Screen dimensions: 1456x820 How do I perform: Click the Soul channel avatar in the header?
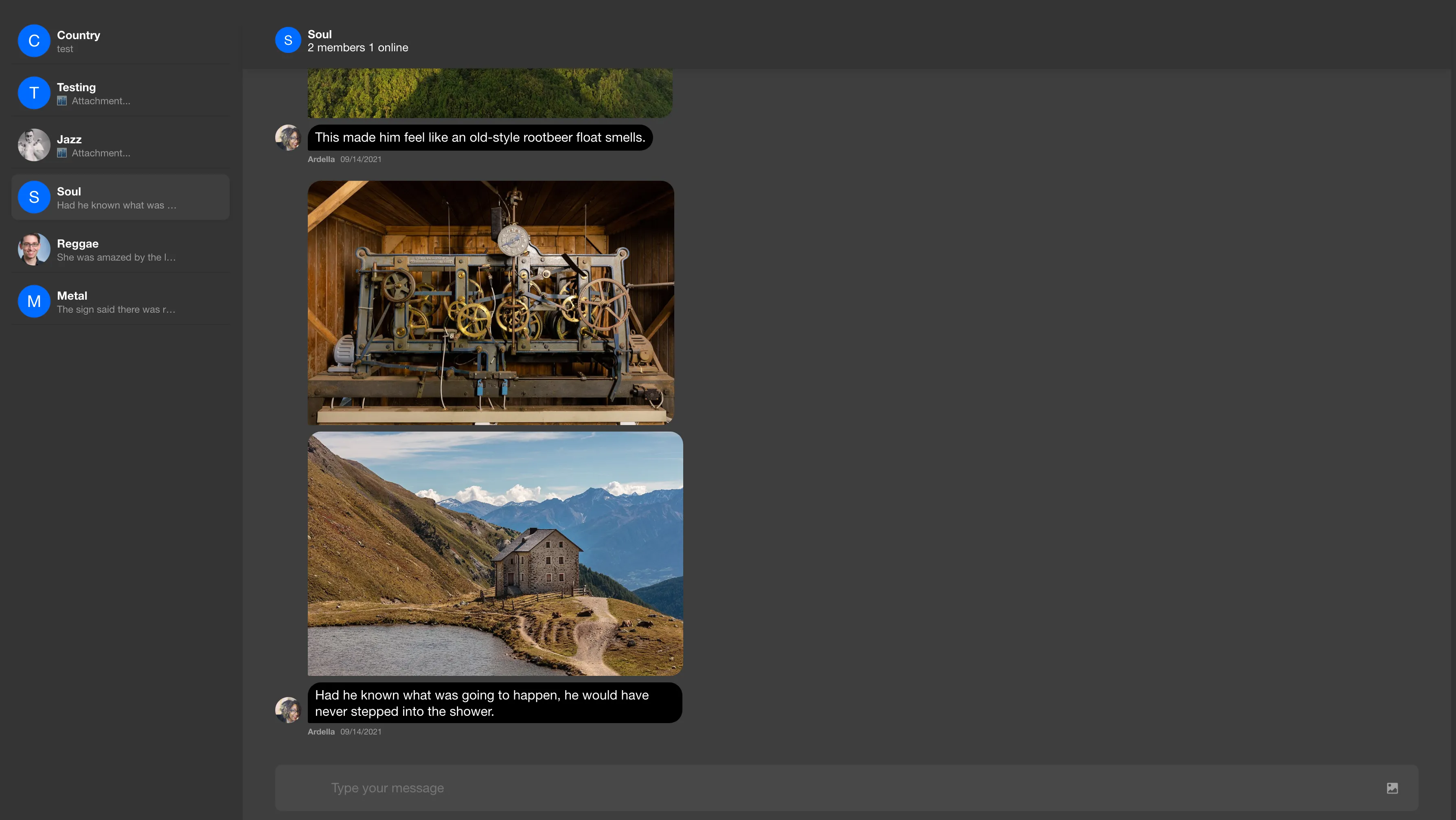pyautogui.click(x=288, y=39)
